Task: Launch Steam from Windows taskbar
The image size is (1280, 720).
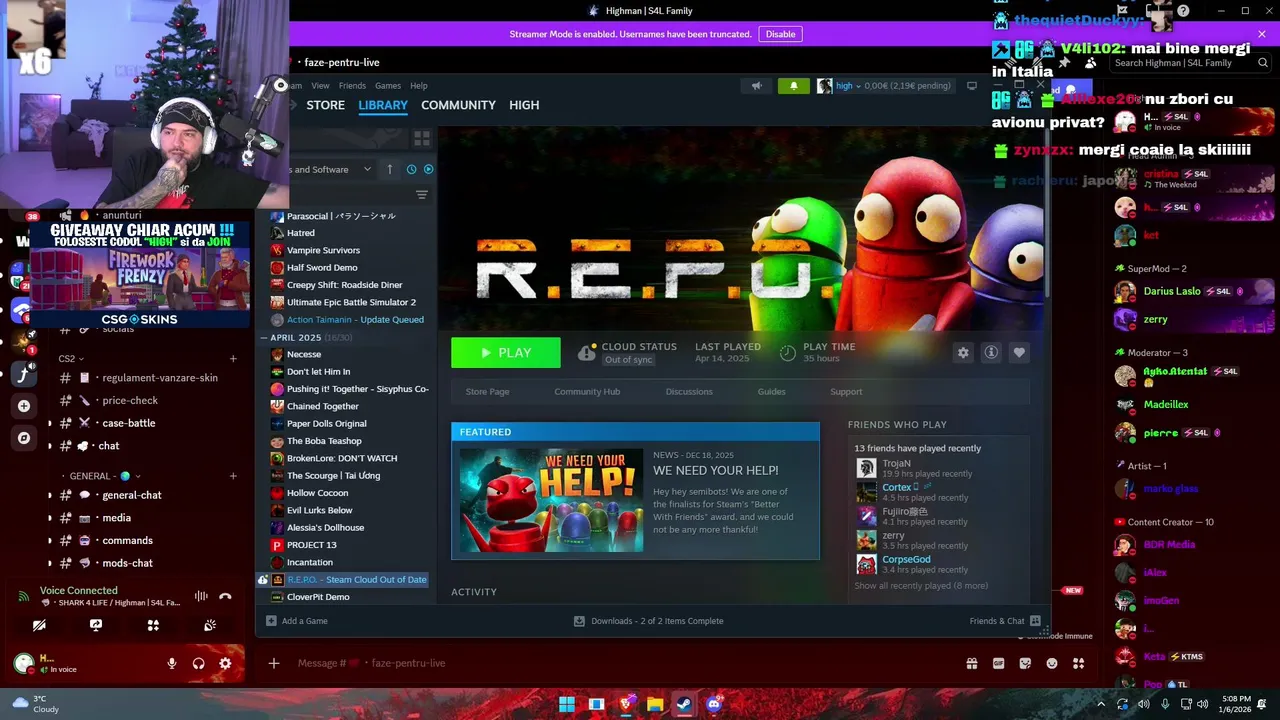Action: coord(684,704)
